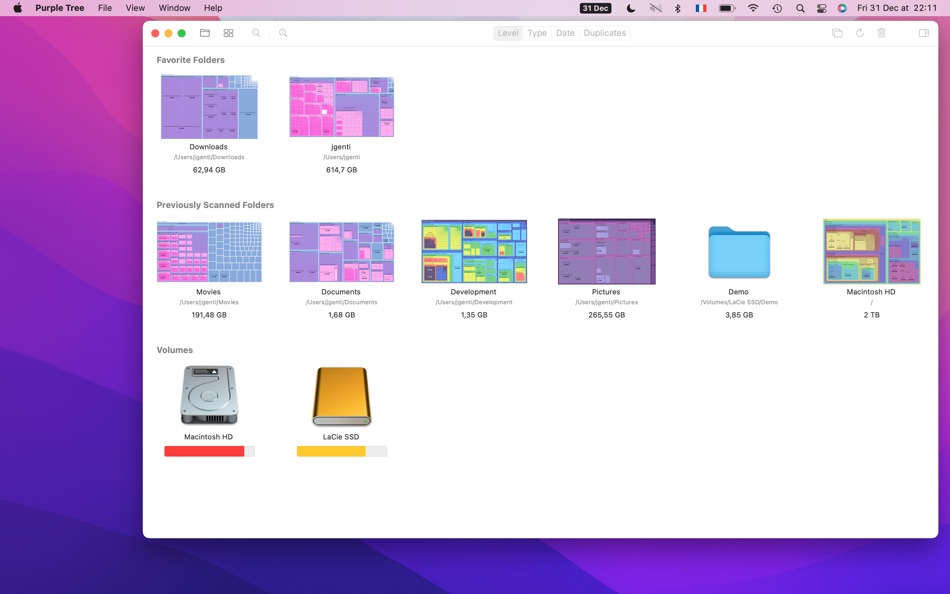Click the 1,68 GB size label
Image resolution: width=950 pixels, height=594 pixels.
click(342, 315)
